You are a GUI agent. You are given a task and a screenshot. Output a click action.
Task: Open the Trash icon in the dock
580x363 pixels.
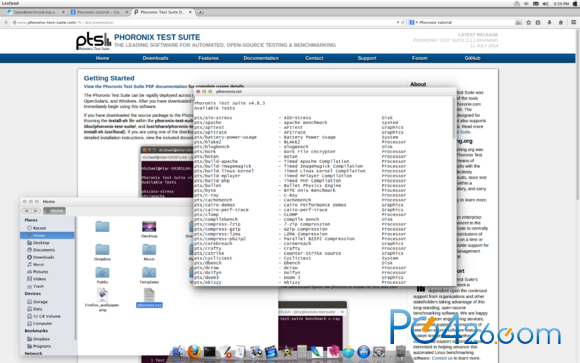point(401,351)
